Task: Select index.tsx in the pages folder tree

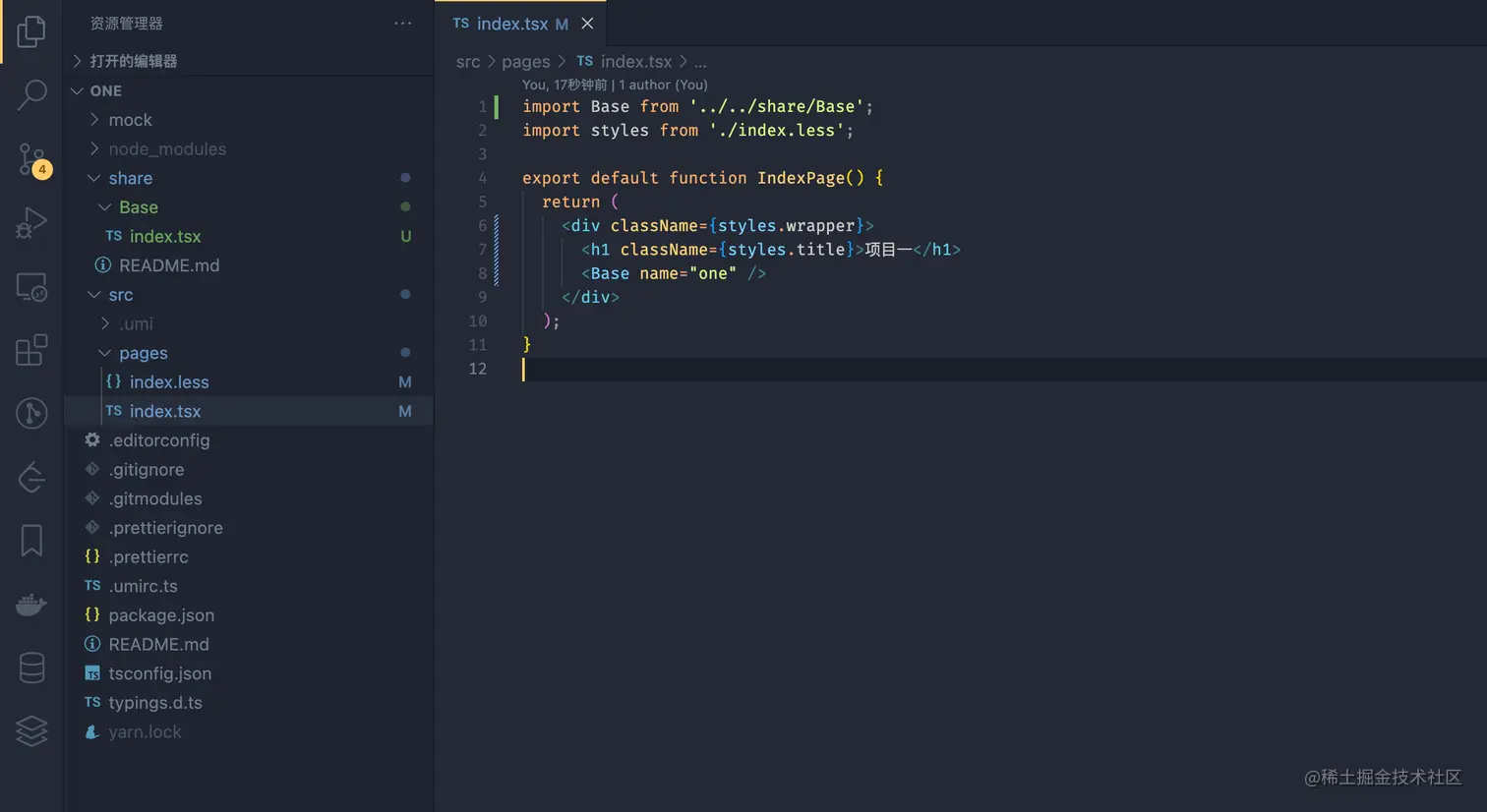Action: pos(249,411)
